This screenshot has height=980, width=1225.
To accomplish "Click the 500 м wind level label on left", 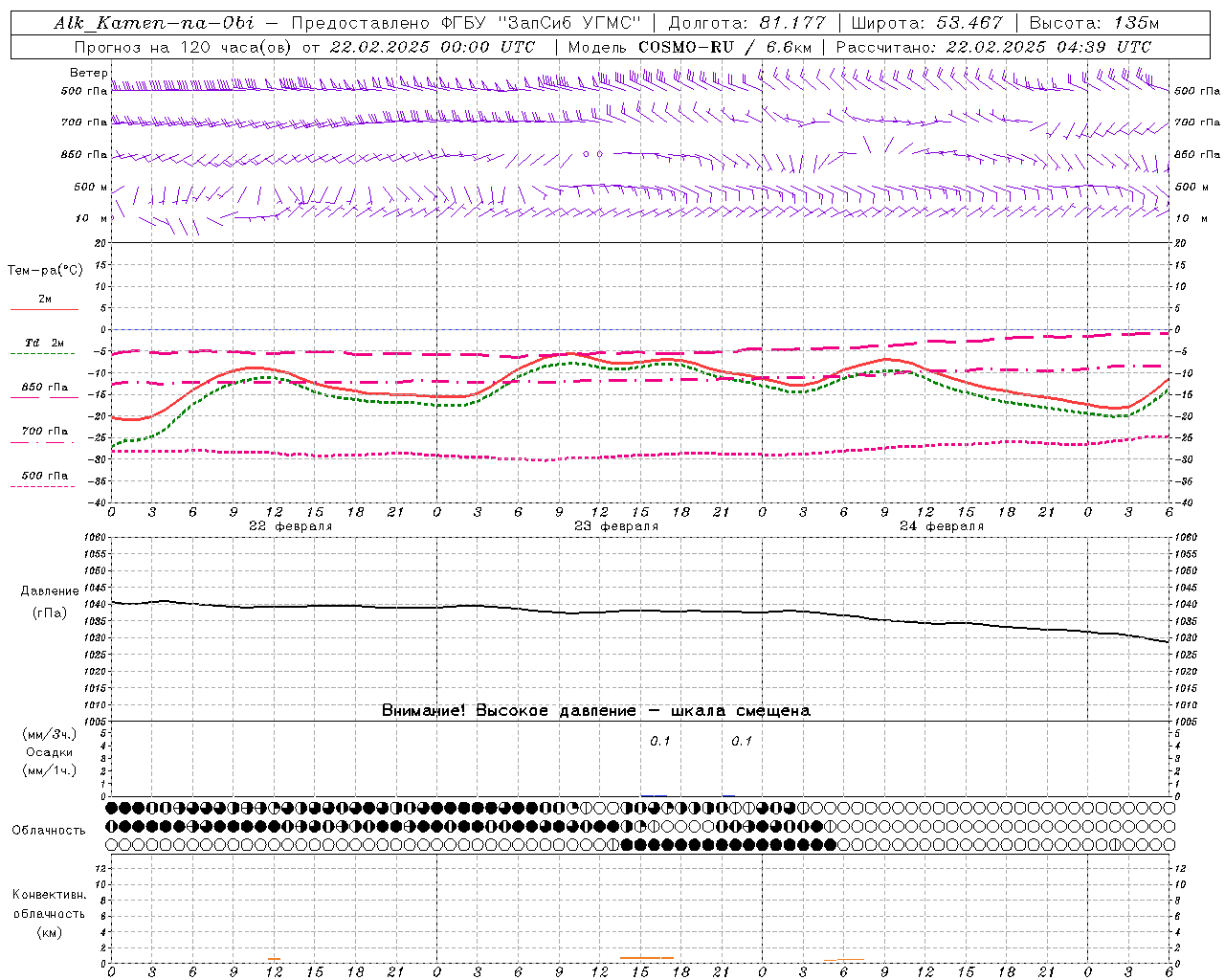I will pyautogui.click(x=91, y=187).
